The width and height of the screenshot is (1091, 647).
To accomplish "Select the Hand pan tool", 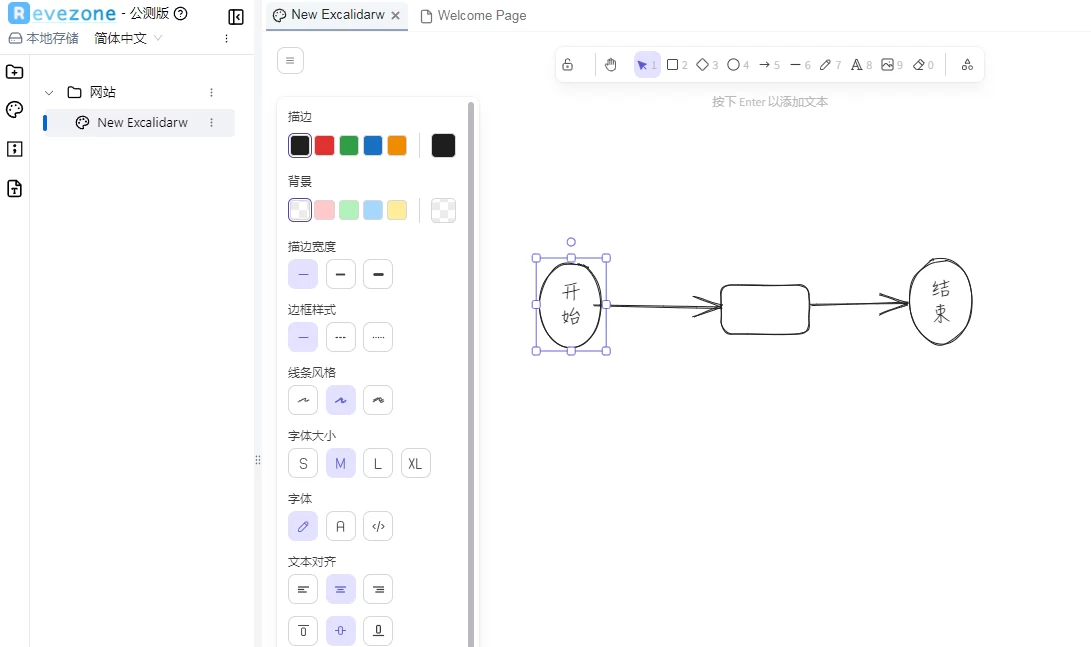I will (611, 65).
